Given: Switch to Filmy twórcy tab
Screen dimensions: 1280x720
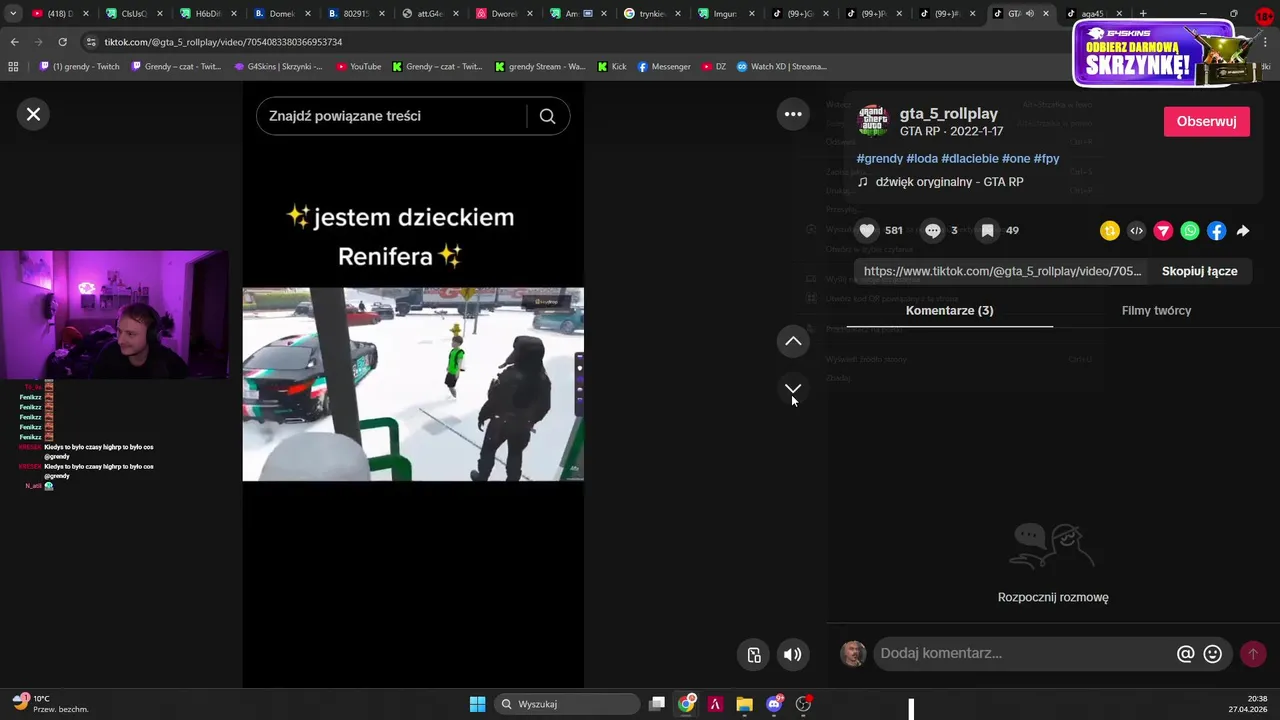Looking at the screenshot, I should pos(1156,311).
